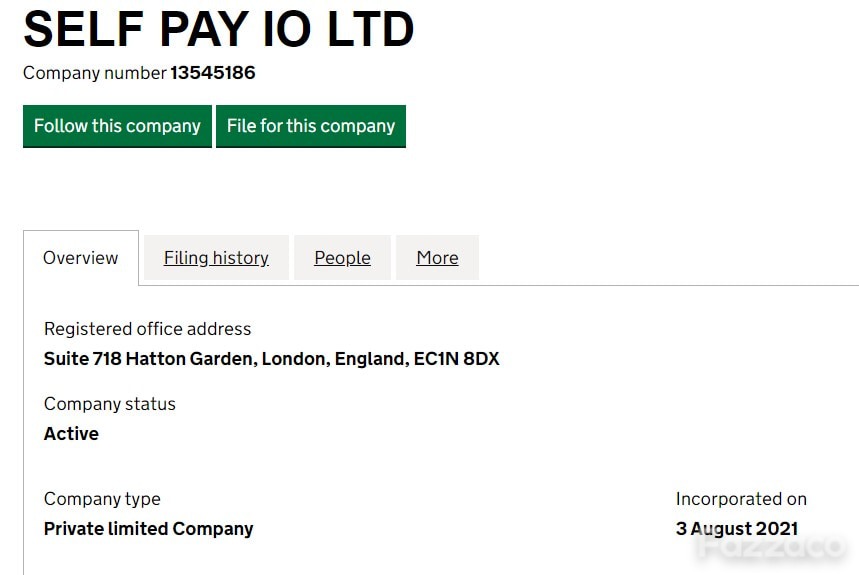Click the postcode EC1N 8DX
The image size is (859, 575).
(456, 359)
